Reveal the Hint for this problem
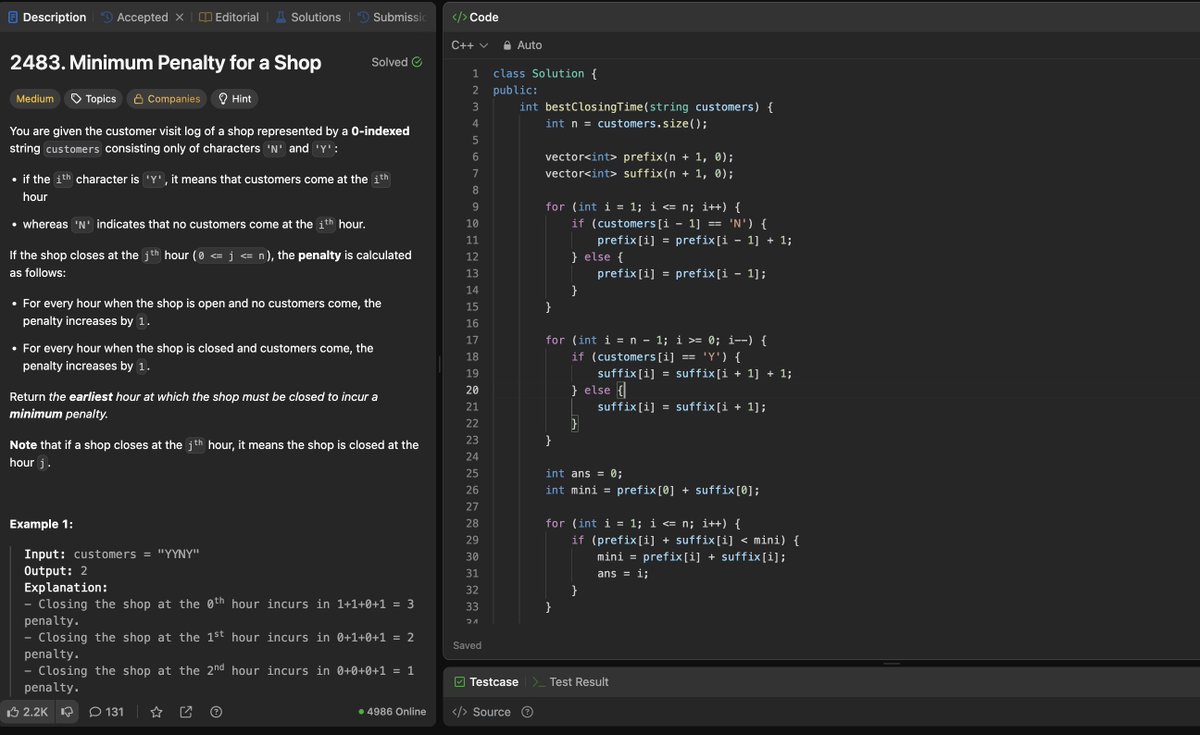 (234, 99)
